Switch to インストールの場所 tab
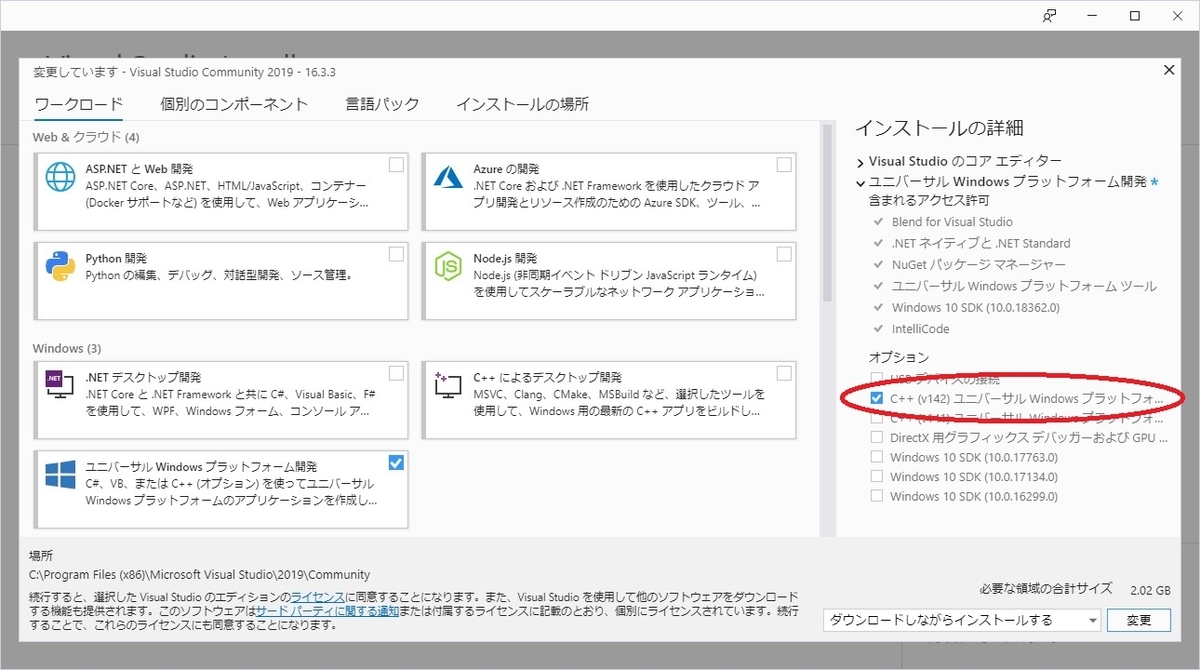This screenshot has height=670, width=1200. click(522, 104)
